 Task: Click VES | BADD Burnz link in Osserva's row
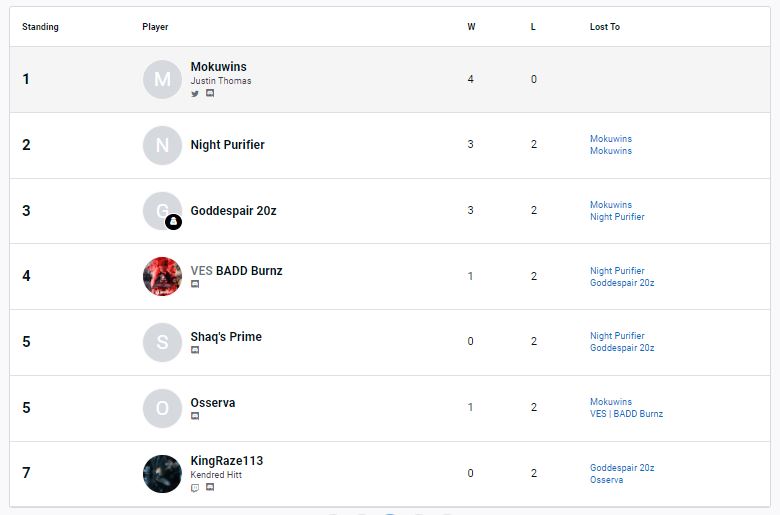626,414
